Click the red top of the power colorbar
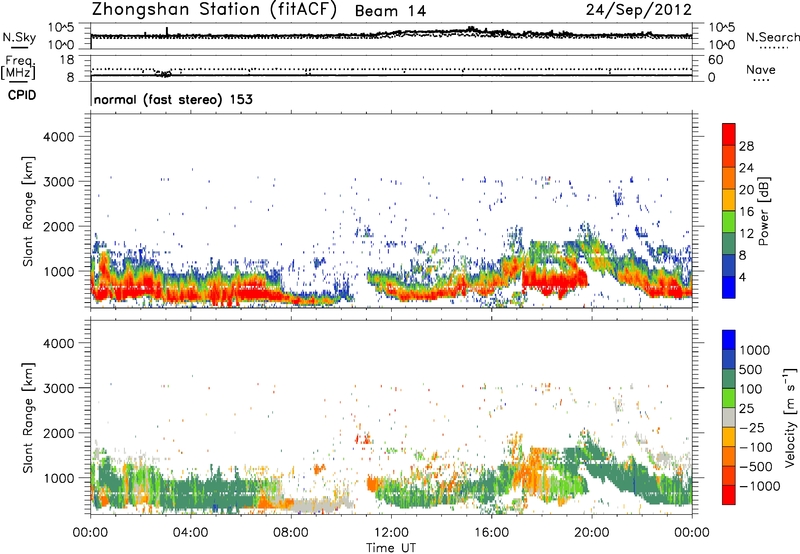800x554 pixels. pos(729,134)
